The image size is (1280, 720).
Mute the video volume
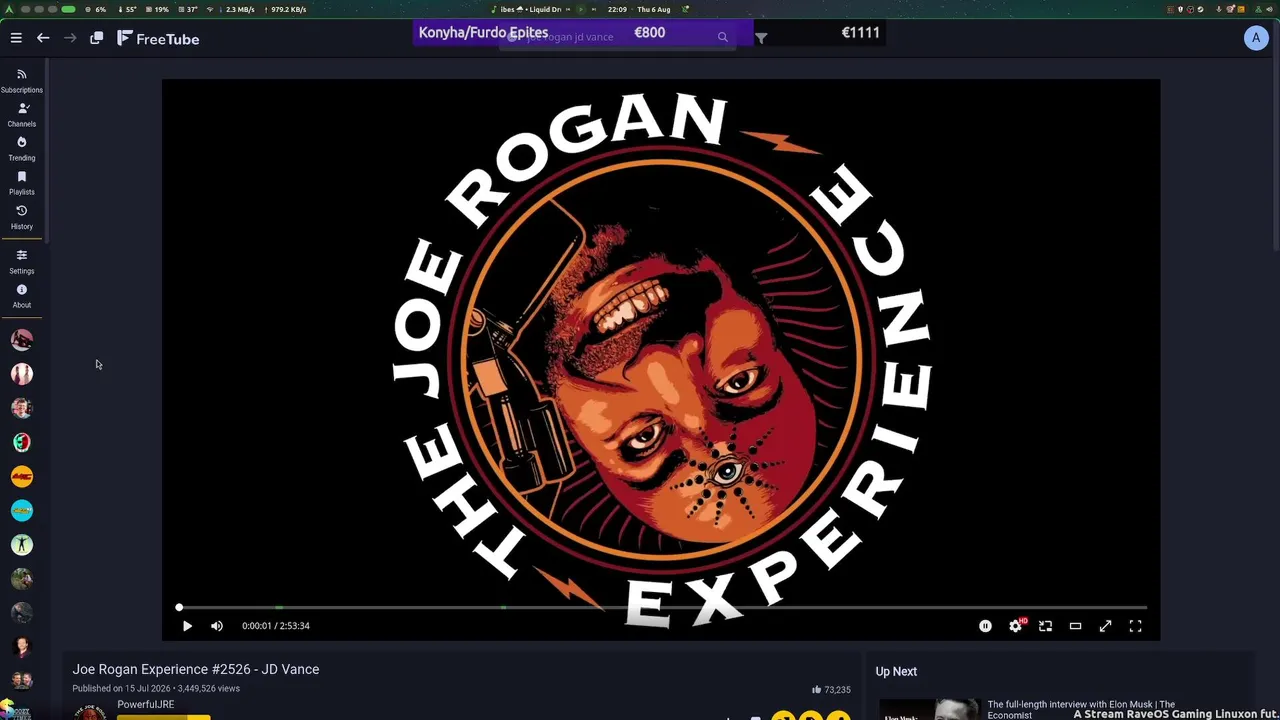click(217, 626)
